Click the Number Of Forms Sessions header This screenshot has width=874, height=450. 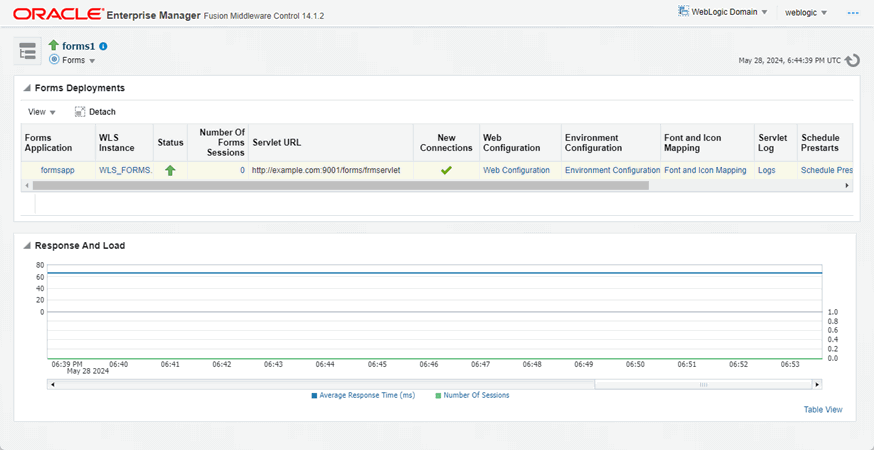pyautogui.click(x=218, y=143)
